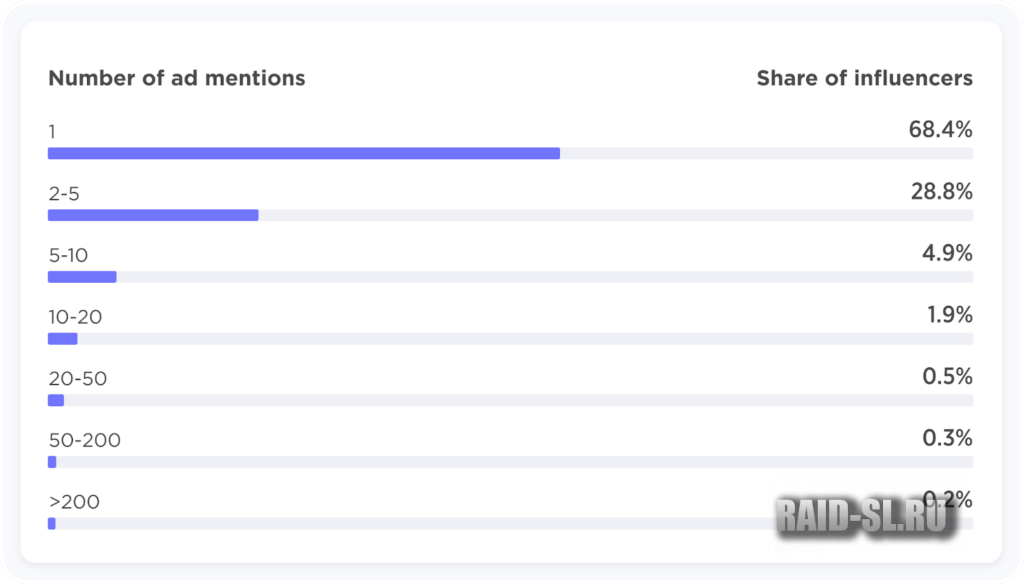Click the blue bar for 5-10 mentions
The width and height of the screenshot is (1024, 584).
[82, 277]
